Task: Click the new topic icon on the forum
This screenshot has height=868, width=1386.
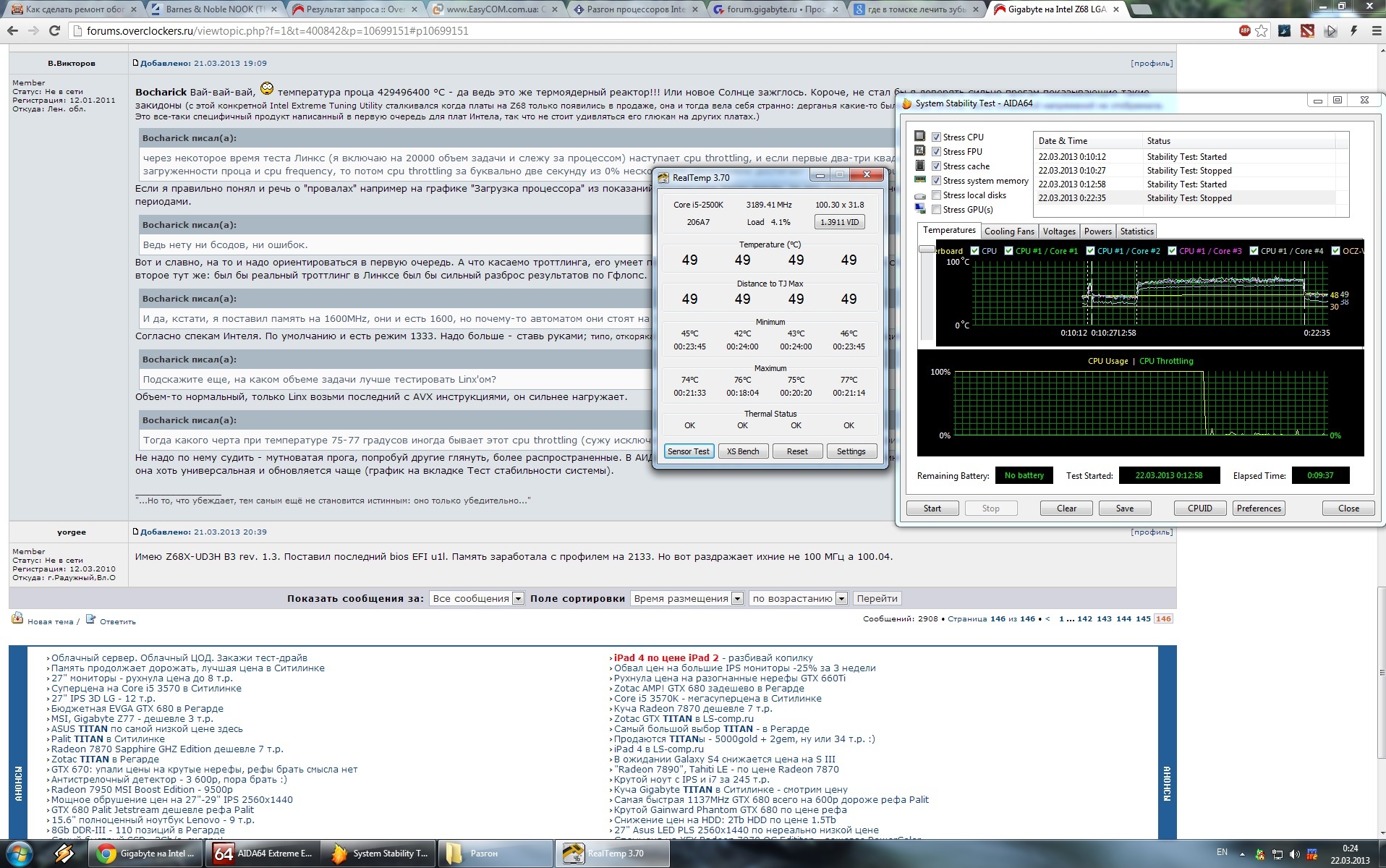Action: (17, 618)
